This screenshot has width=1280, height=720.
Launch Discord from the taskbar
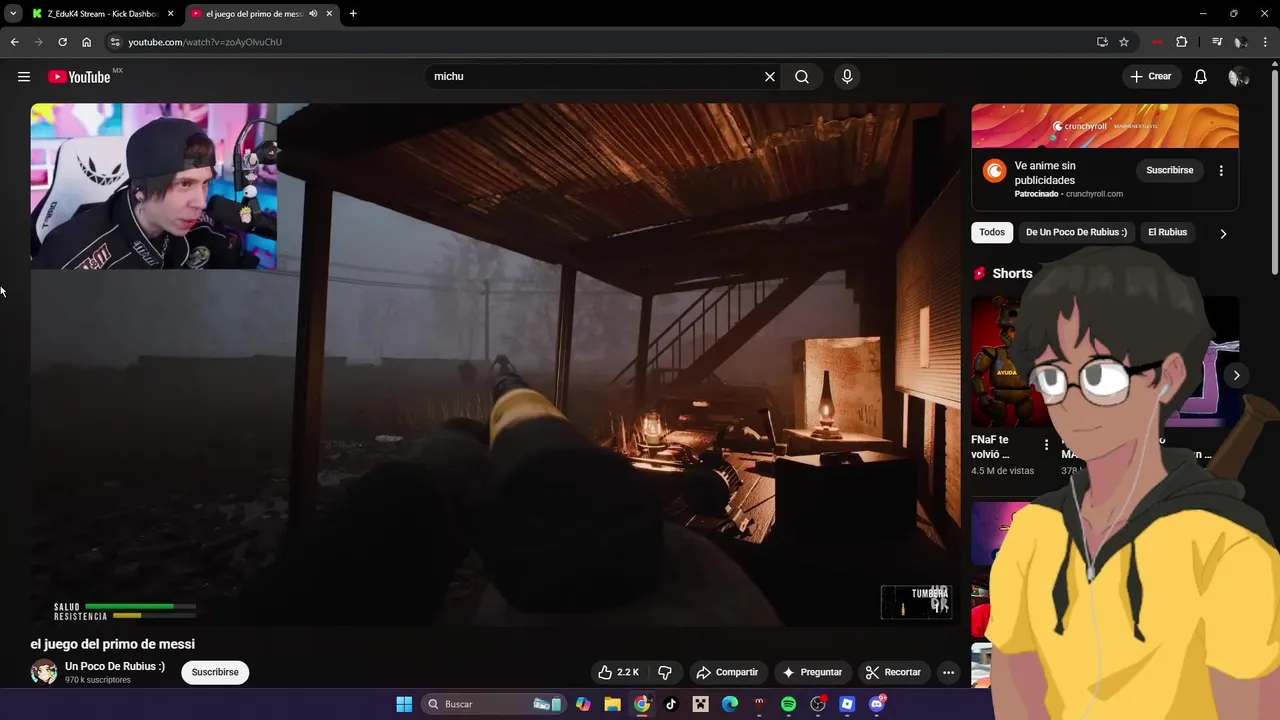click(877, 704)
